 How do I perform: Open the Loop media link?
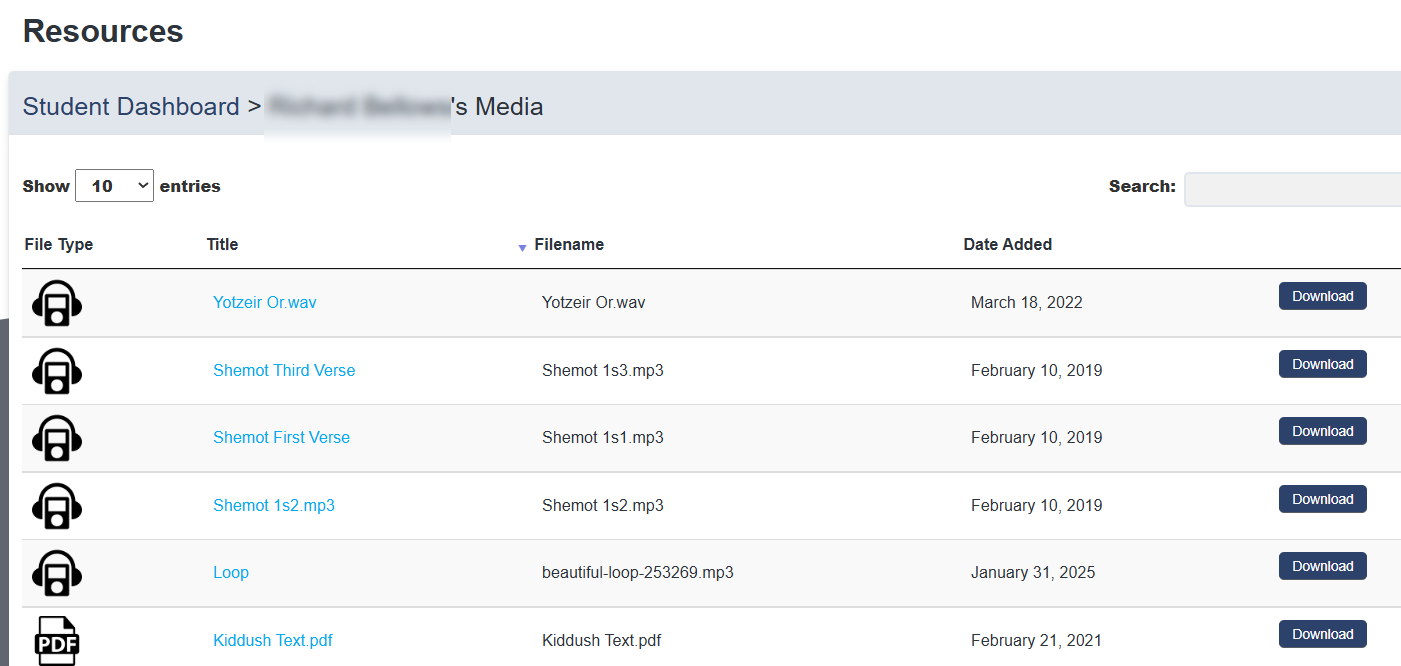pos(231,572)
